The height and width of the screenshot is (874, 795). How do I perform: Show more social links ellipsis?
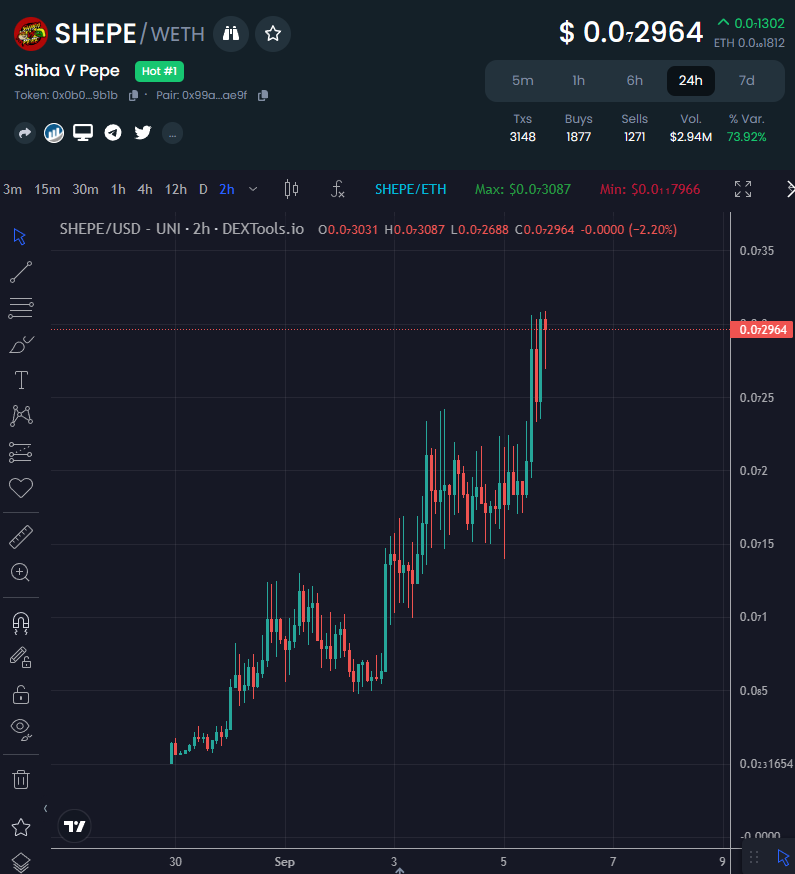point(172,133)
